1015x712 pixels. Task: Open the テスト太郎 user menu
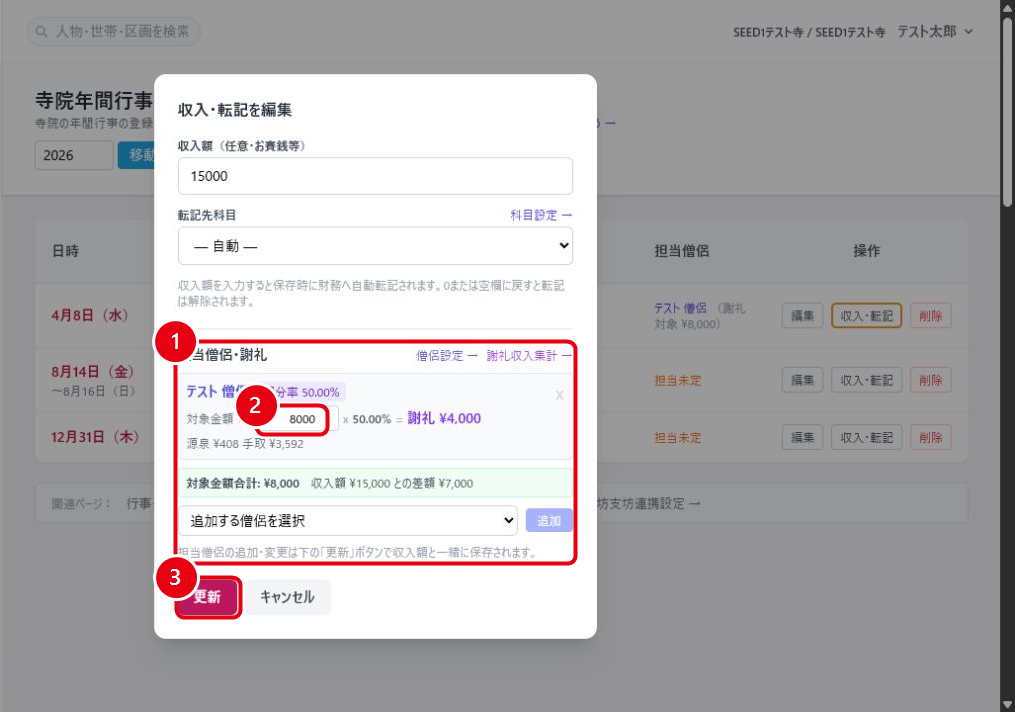pos(935,32)
